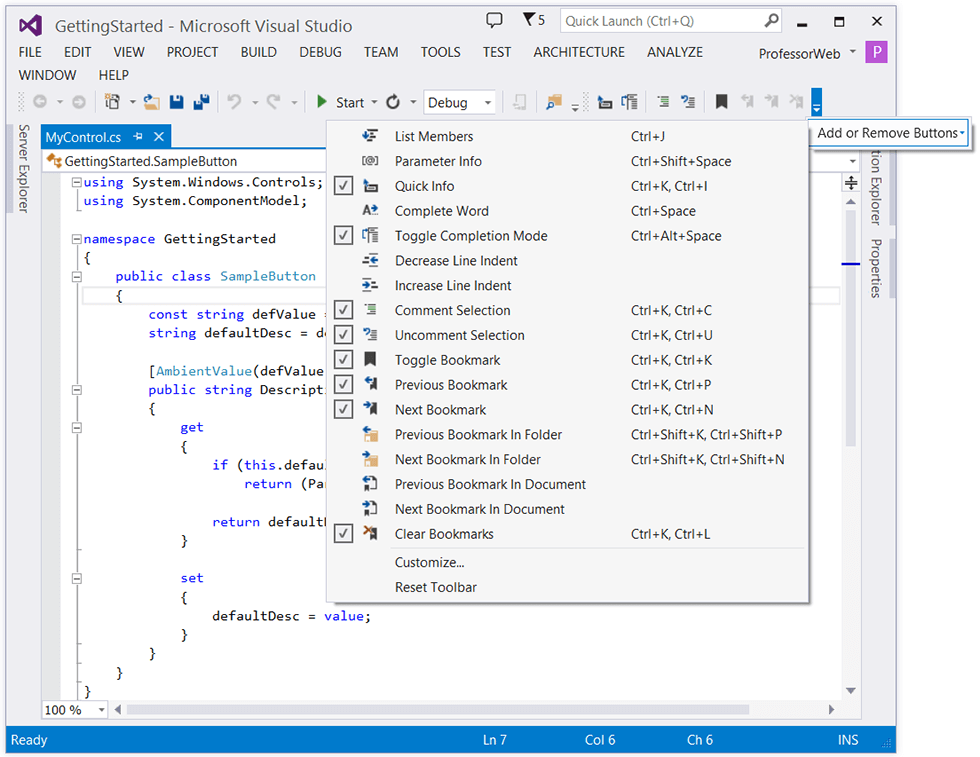Click the horizontal scrollbar thumb in editor
Screen dimensions: 980x757
[438, 709]
